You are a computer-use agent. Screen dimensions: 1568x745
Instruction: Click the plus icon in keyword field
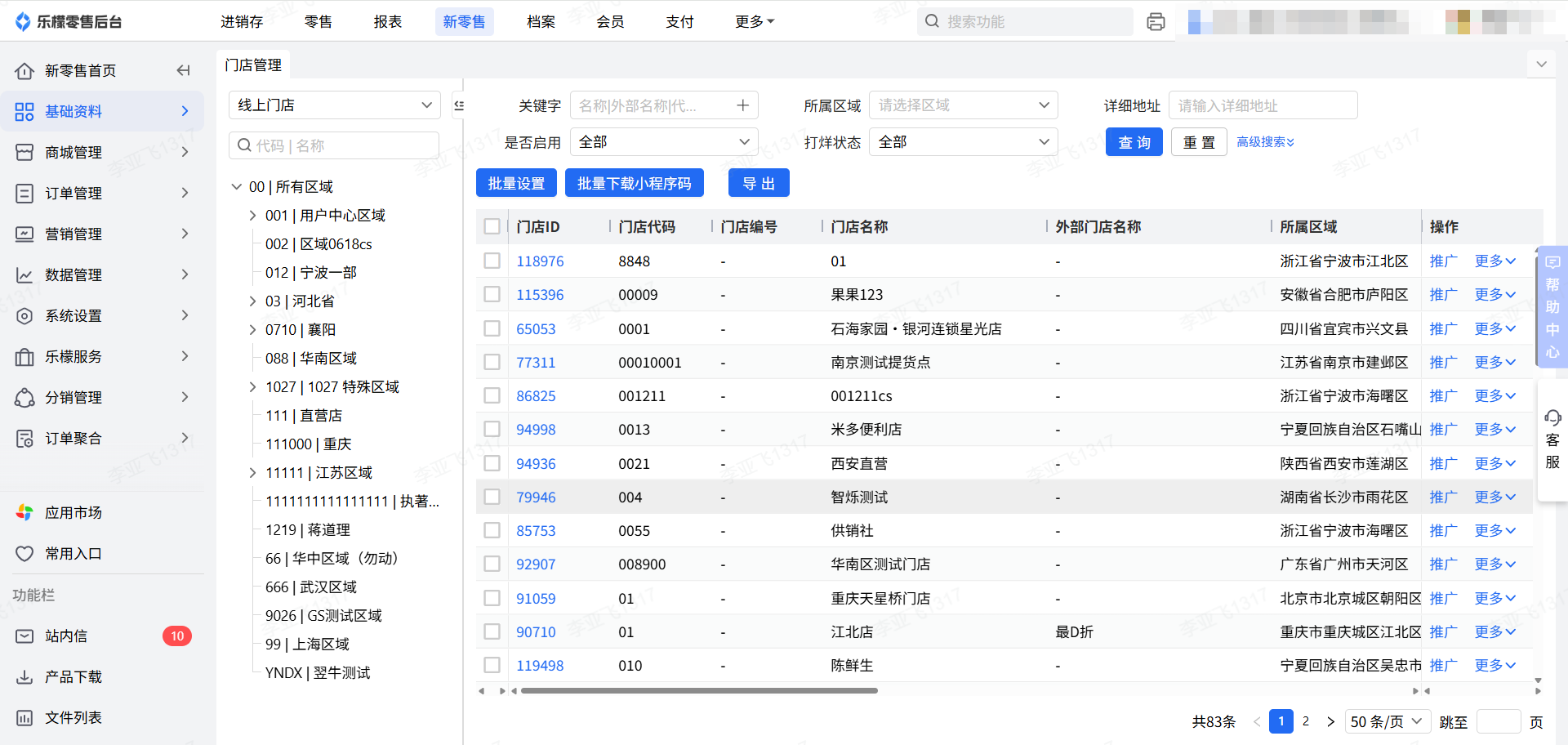742,105
